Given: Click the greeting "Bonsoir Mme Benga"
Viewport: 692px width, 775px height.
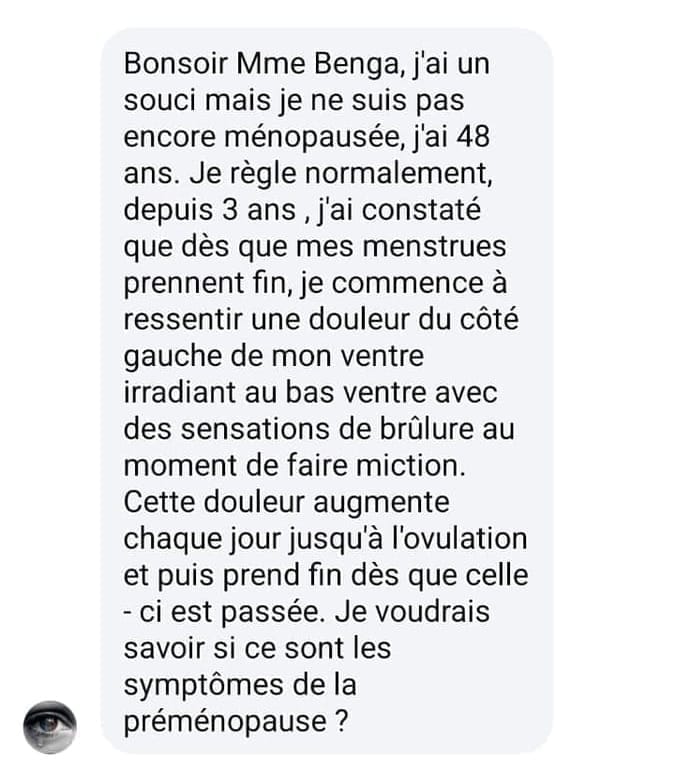Looking at the screenshot, I should tap(245, 64).
